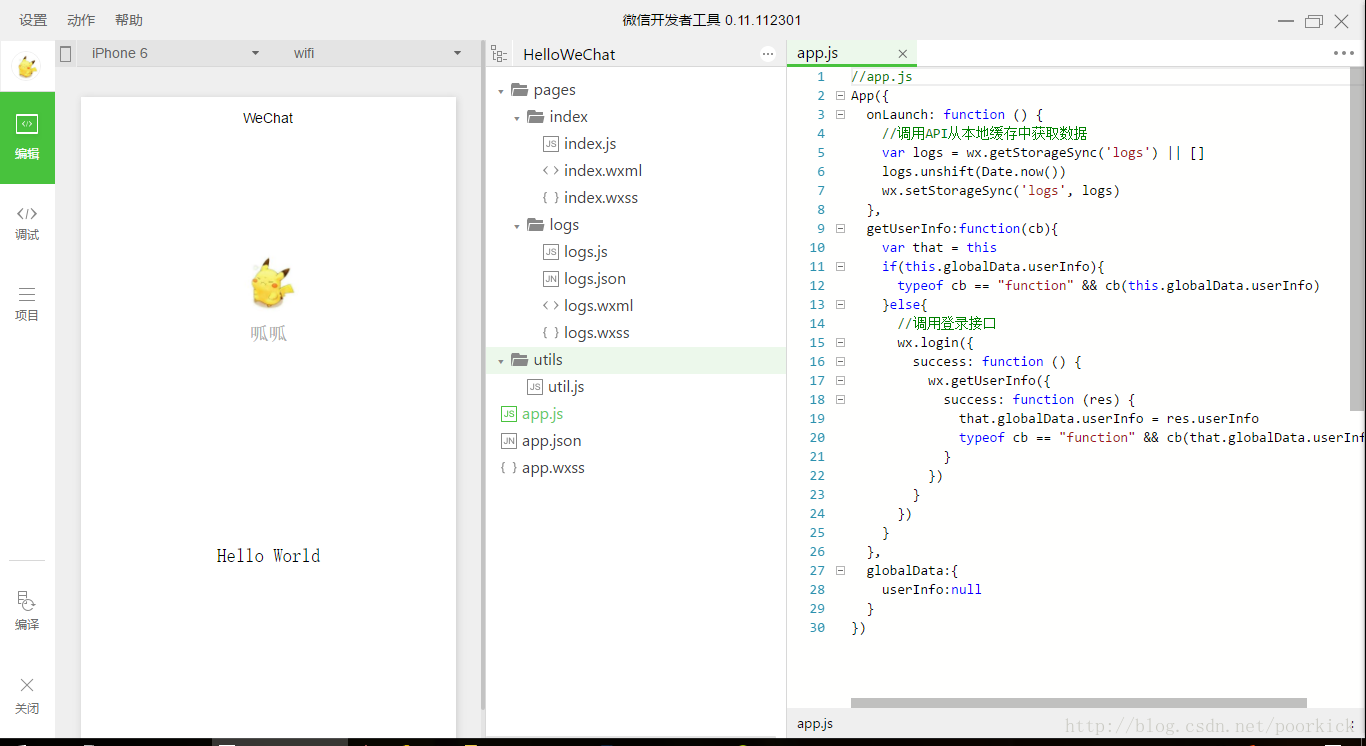Open the file tree more options (…) menu
Viewport: 1366px width, 746px height.
tap(768, 55)
